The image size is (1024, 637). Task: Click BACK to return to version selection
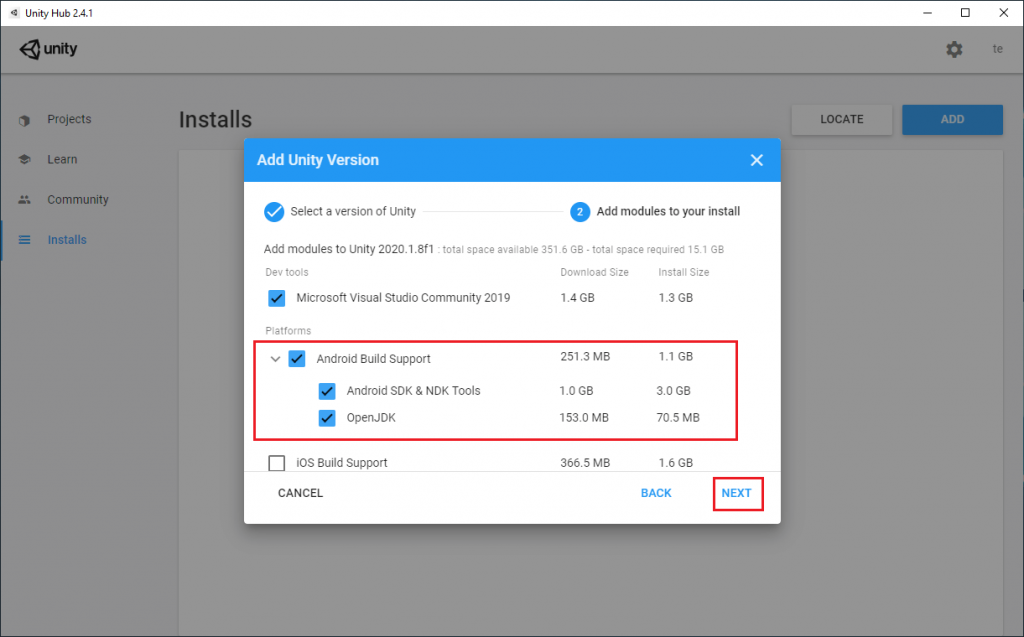[656, 493]
